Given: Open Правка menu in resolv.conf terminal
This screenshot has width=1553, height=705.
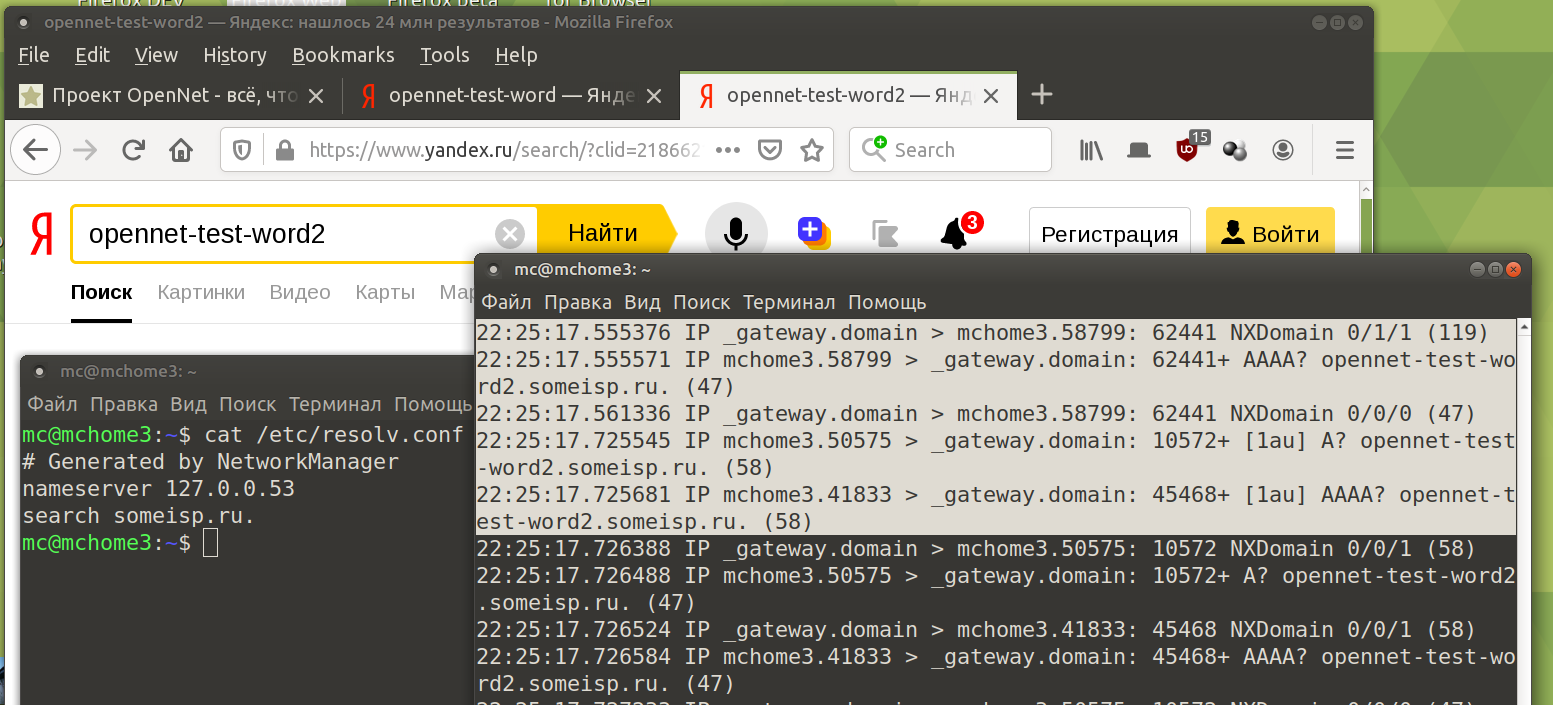Looking at the screenshot, I should [x=124, y=405].
